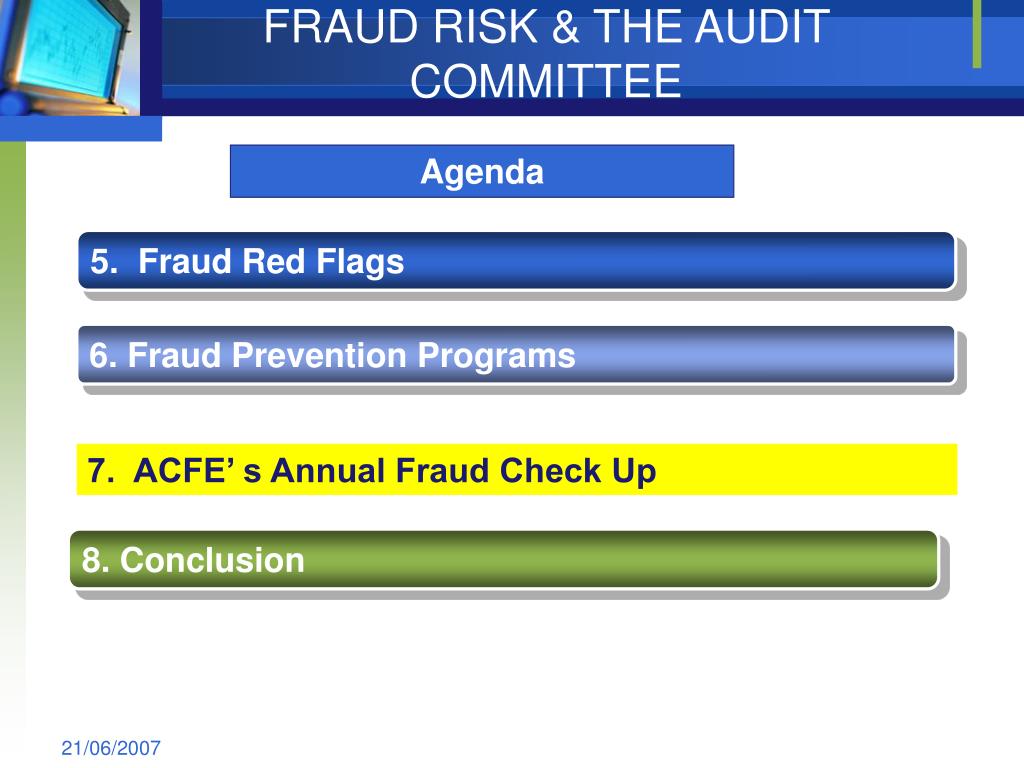Select the number 5. on the first bar
Image resolution: width=1024 pixels, height=768 pixels.
[x=104, y=261]
